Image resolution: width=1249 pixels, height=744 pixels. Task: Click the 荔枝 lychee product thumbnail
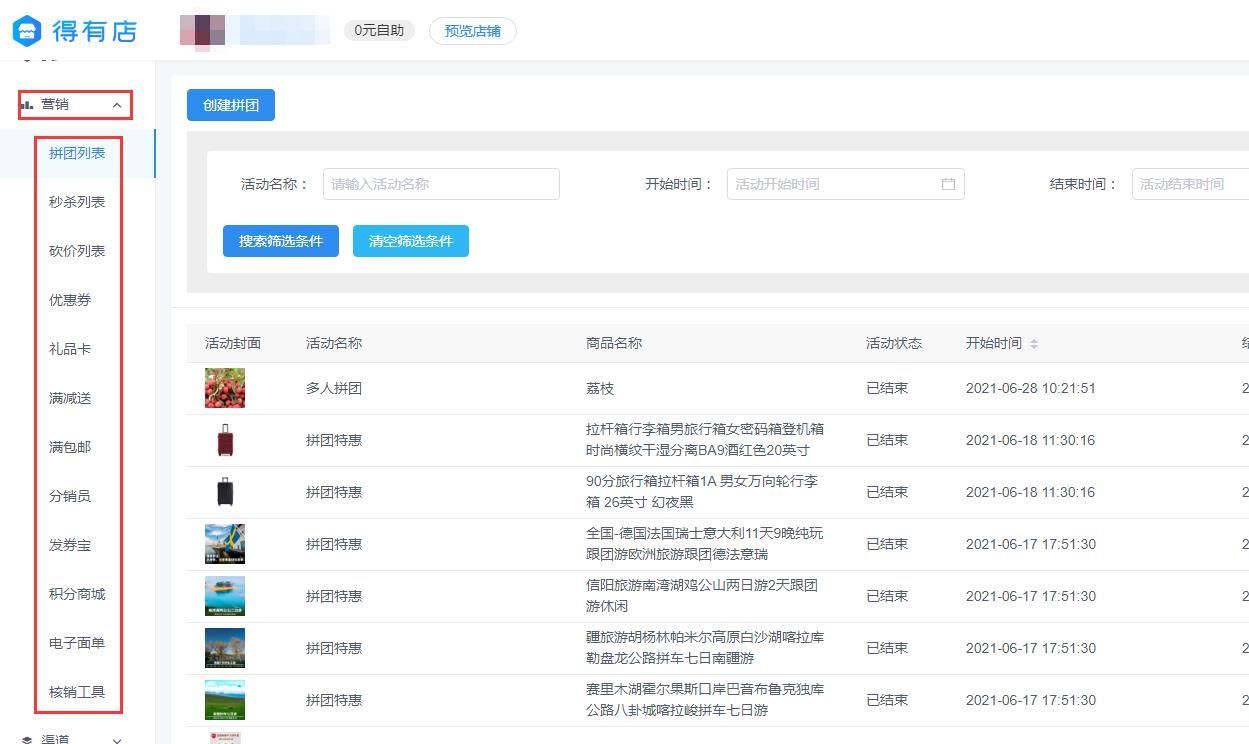click(225, 388)
